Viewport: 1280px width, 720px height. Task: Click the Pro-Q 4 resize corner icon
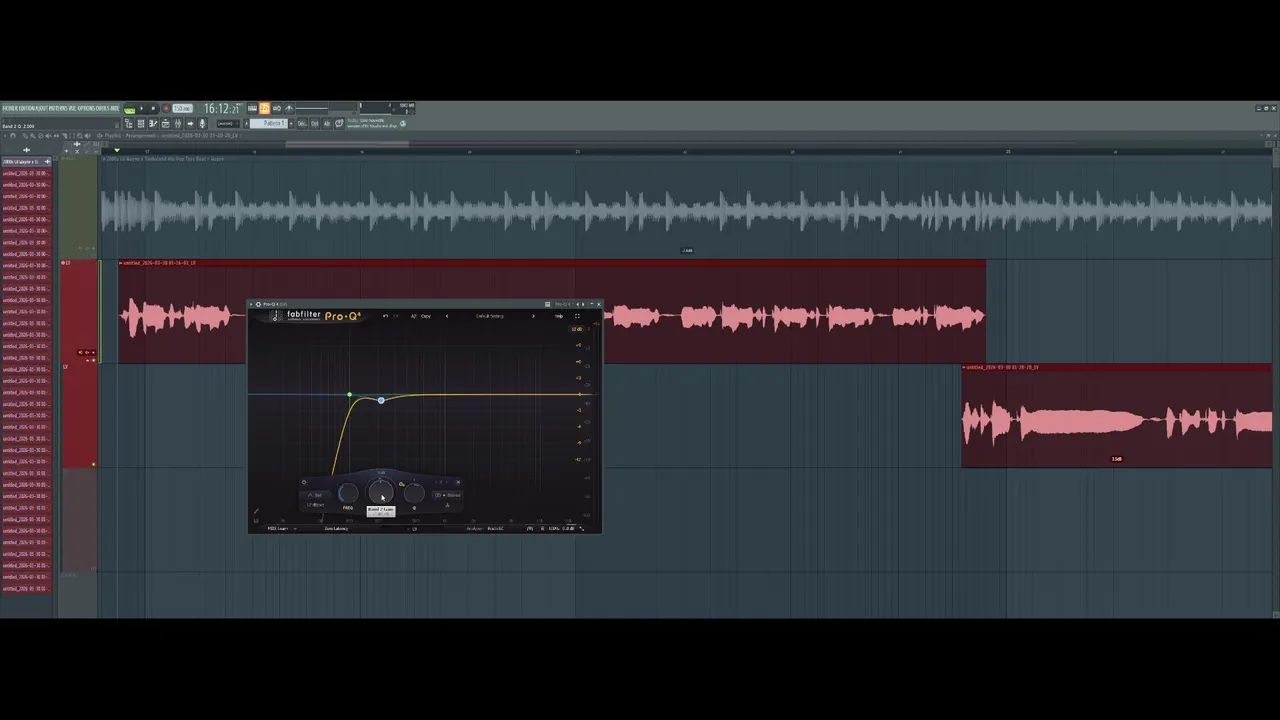pos(582,529)
